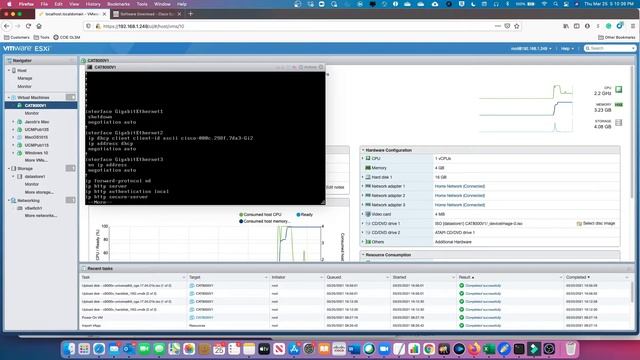Select the localhost VMware ESXi browser tab
This screenshot has height=360, width=640.
(72, 14)
